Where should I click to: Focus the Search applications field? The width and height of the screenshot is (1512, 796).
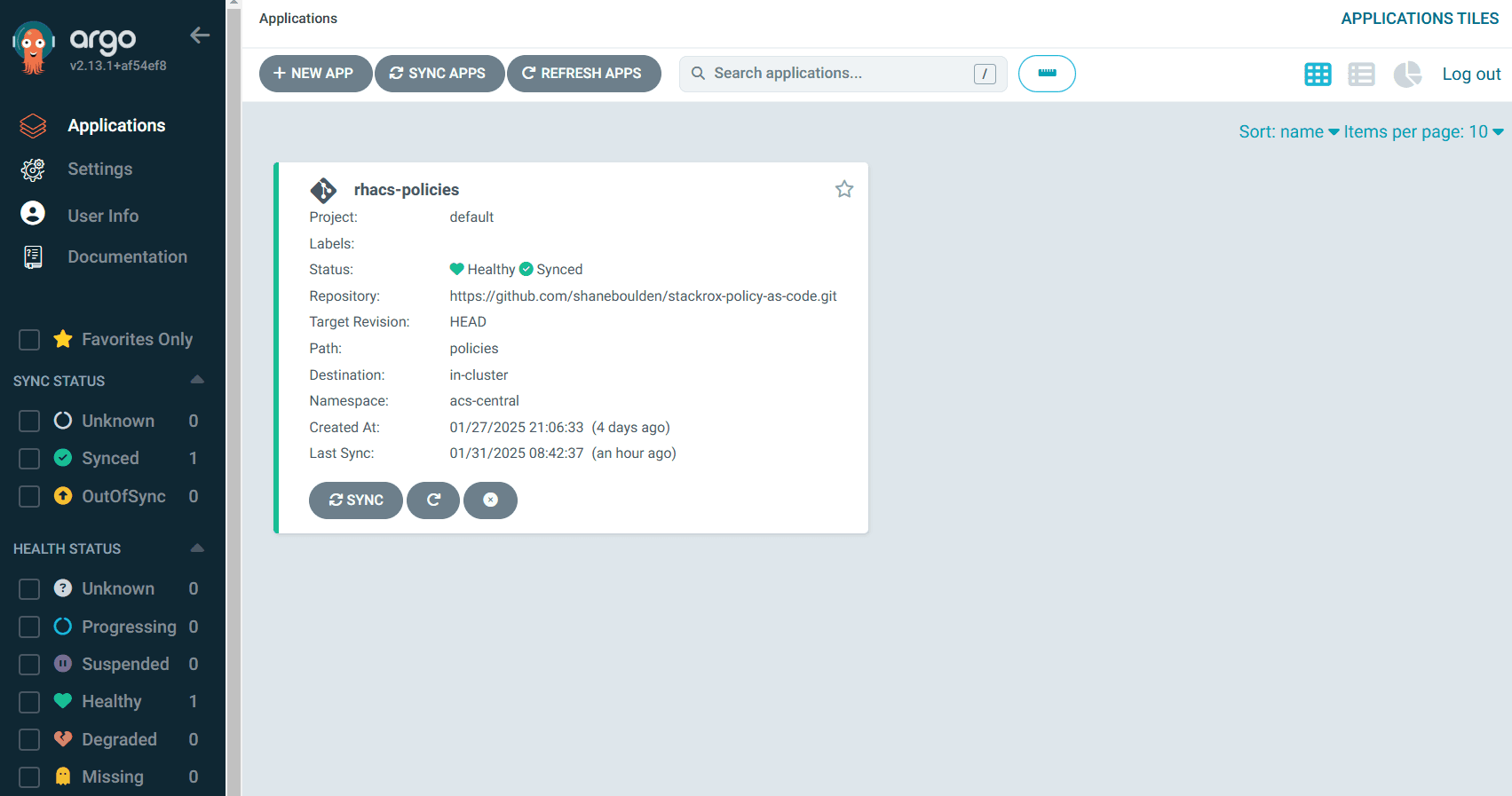(x=843, y=74)
